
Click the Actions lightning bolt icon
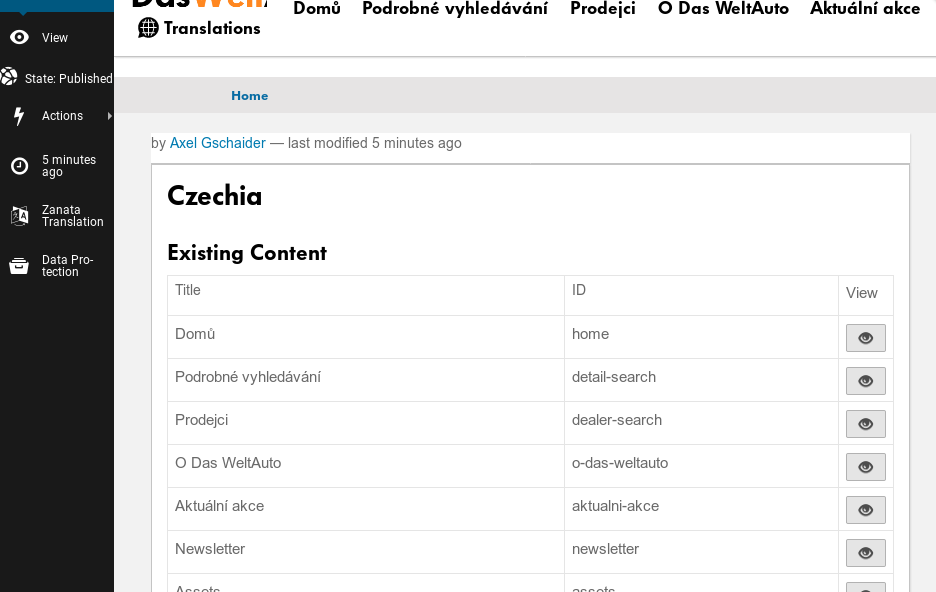coord(19,116)
